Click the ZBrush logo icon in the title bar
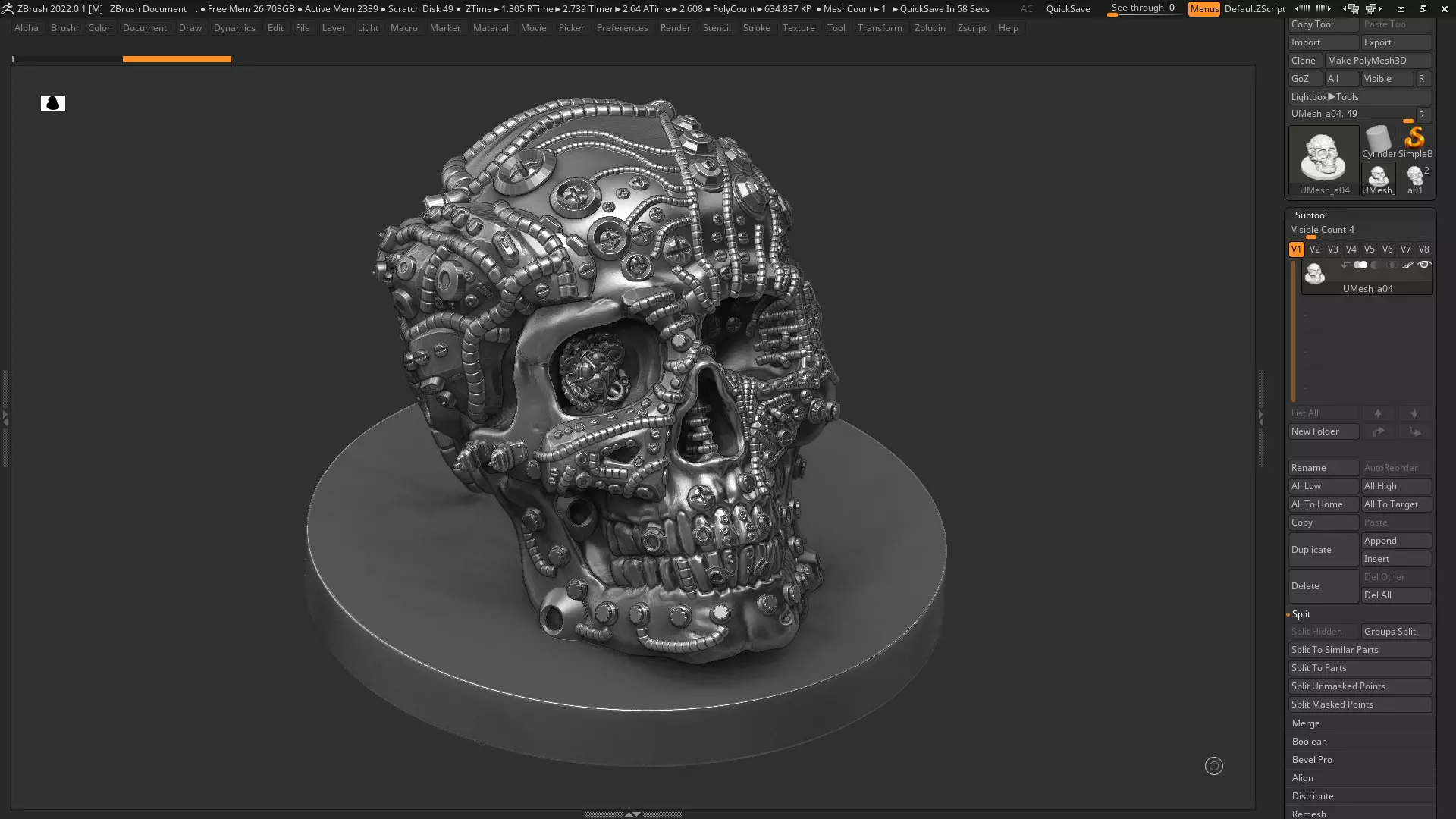1456x819 pixels. coord(7,9)
